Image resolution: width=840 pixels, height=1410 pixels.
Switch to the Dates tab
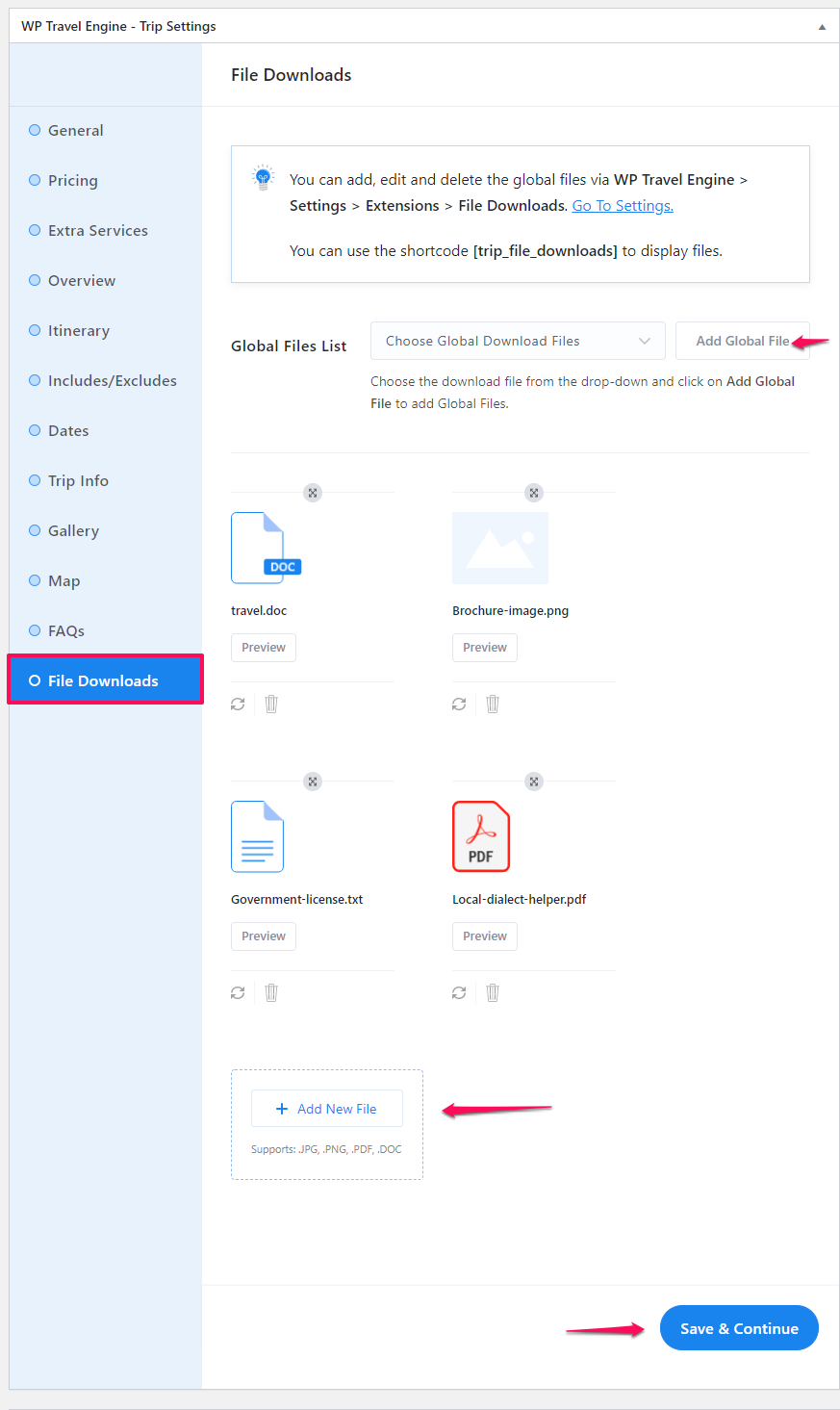106,431
